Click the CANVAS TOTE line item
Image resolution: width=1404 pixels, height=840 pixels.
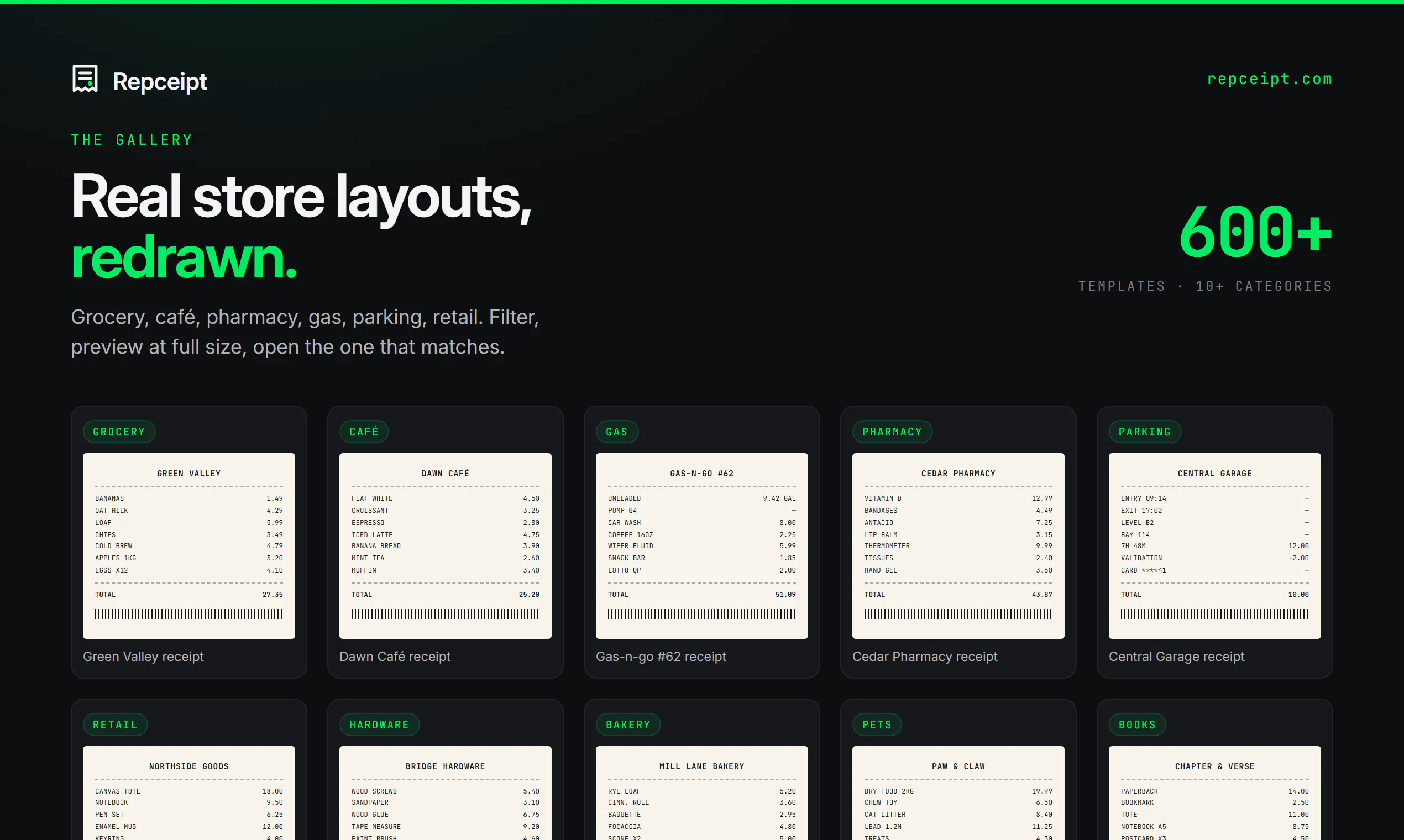[x=189, y=791]
